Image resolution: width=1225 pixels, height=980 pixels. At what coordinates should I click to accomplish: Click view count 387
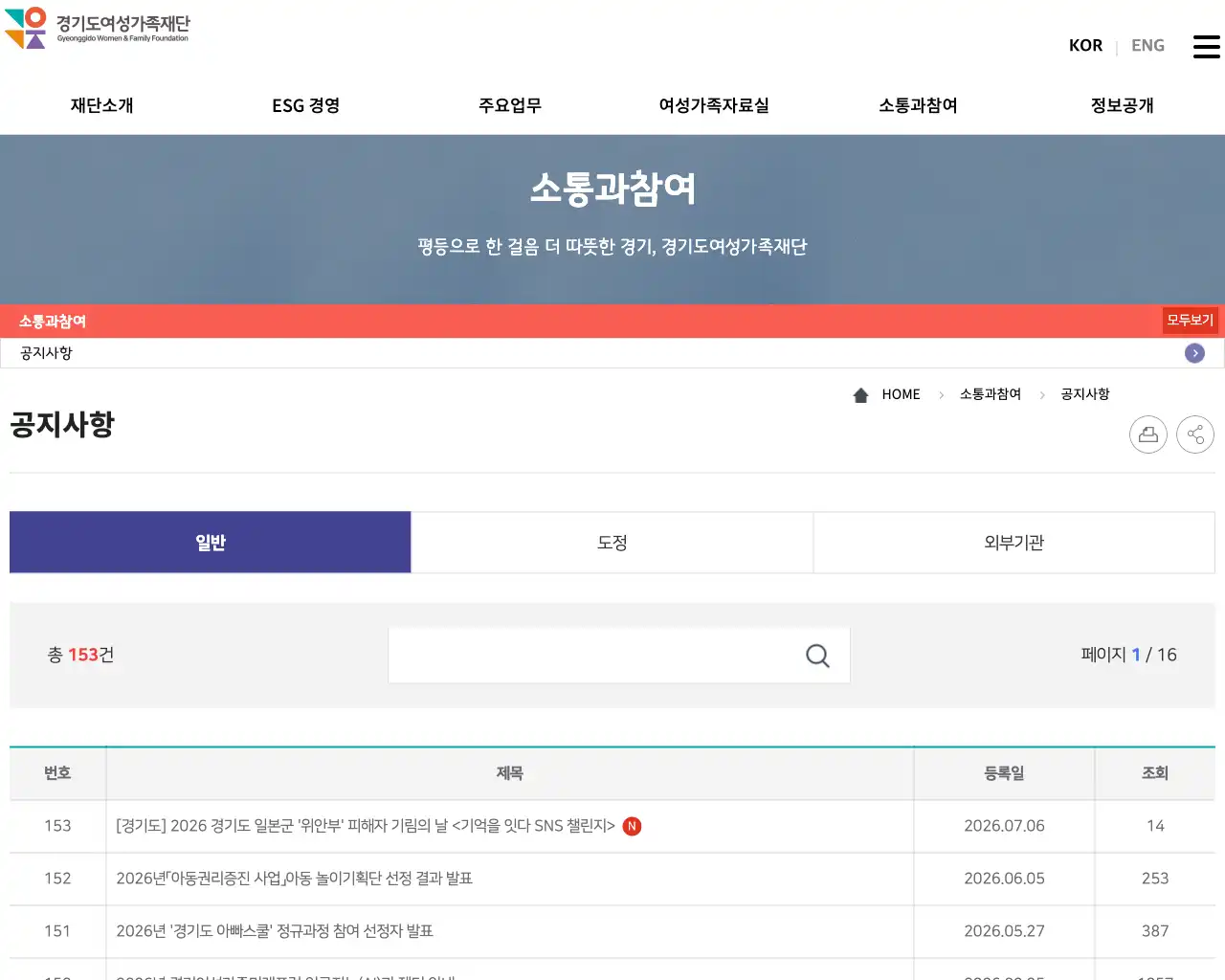tap(1155, 931)
